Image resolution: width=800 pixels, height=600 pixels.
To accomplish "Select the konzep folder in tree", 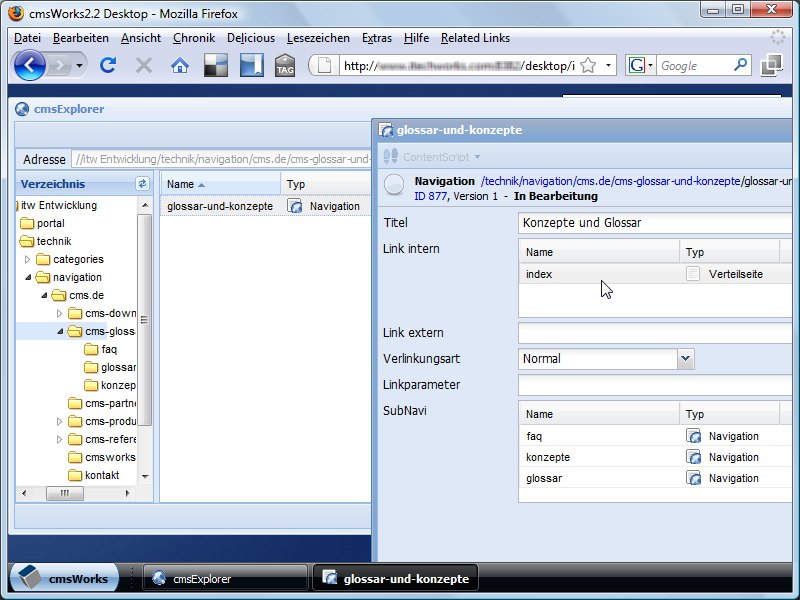I will 118,385.
